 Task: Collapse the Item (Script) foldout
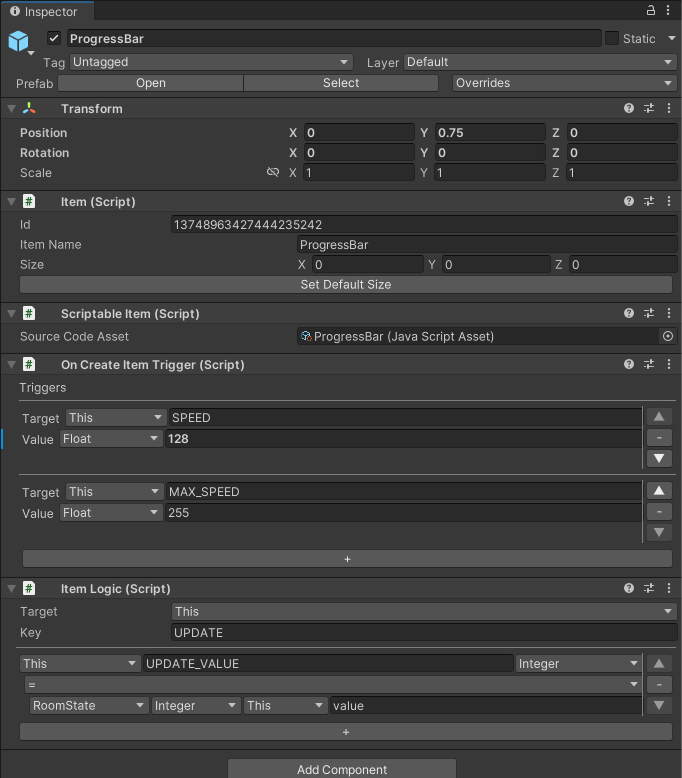point(11,201)
